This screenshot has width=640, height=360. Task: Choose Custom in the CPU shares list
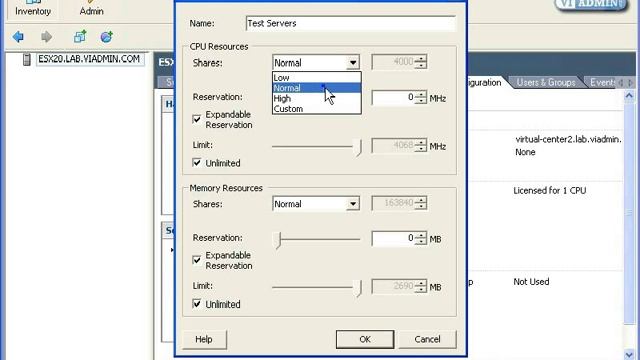(x=317, y=109)
